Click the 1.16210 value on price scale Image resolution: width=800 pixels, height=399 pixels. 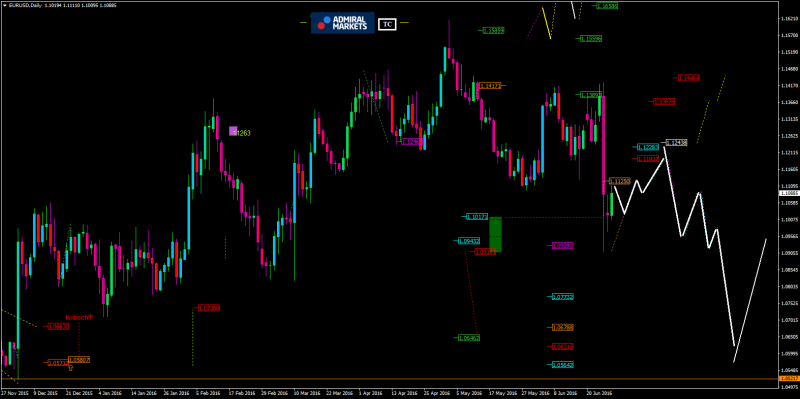click(789, 18)
